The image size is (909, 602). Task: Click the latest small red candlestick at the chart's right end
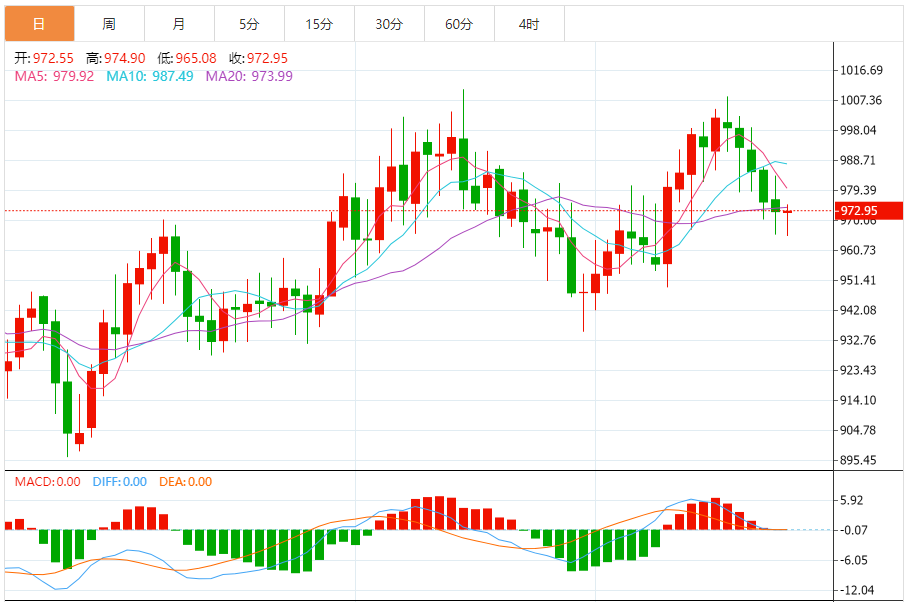click(x=787, y=212)
